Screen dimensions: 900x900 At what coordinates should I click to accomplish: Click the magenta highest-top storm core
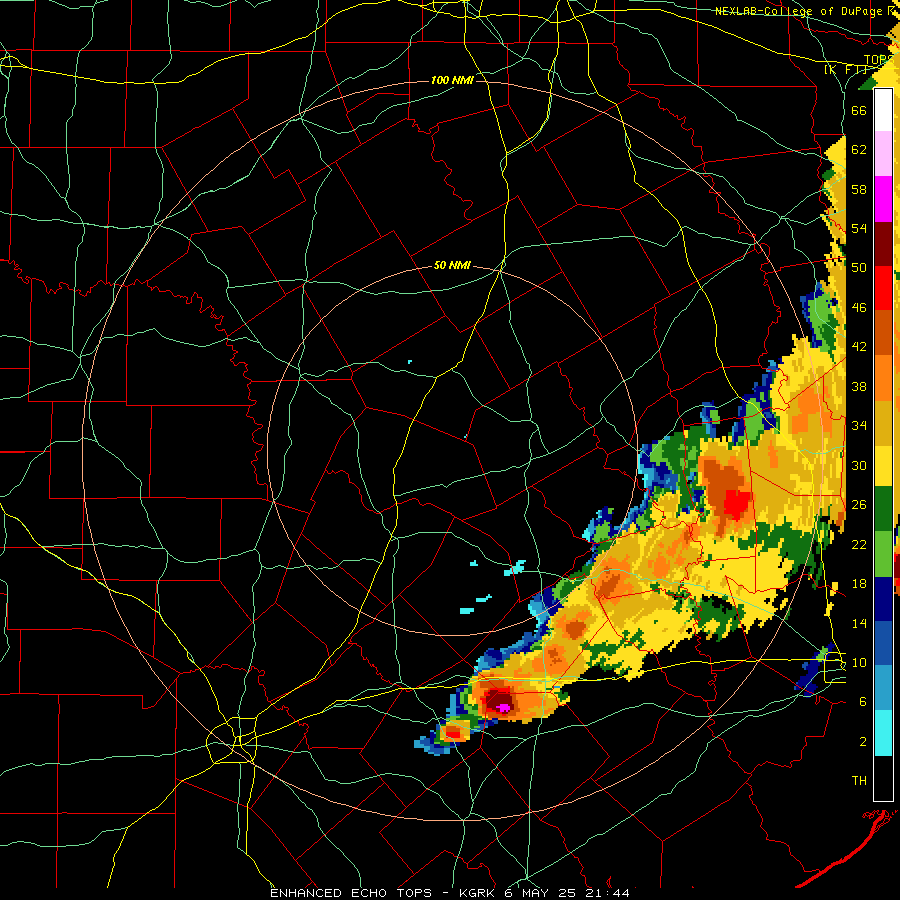[x=503, y=708]
